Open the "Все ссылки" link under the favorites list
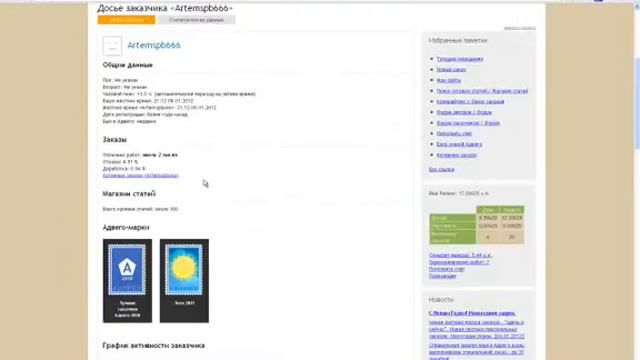This screenshot has height=360, width=640. tap(441, 169)
